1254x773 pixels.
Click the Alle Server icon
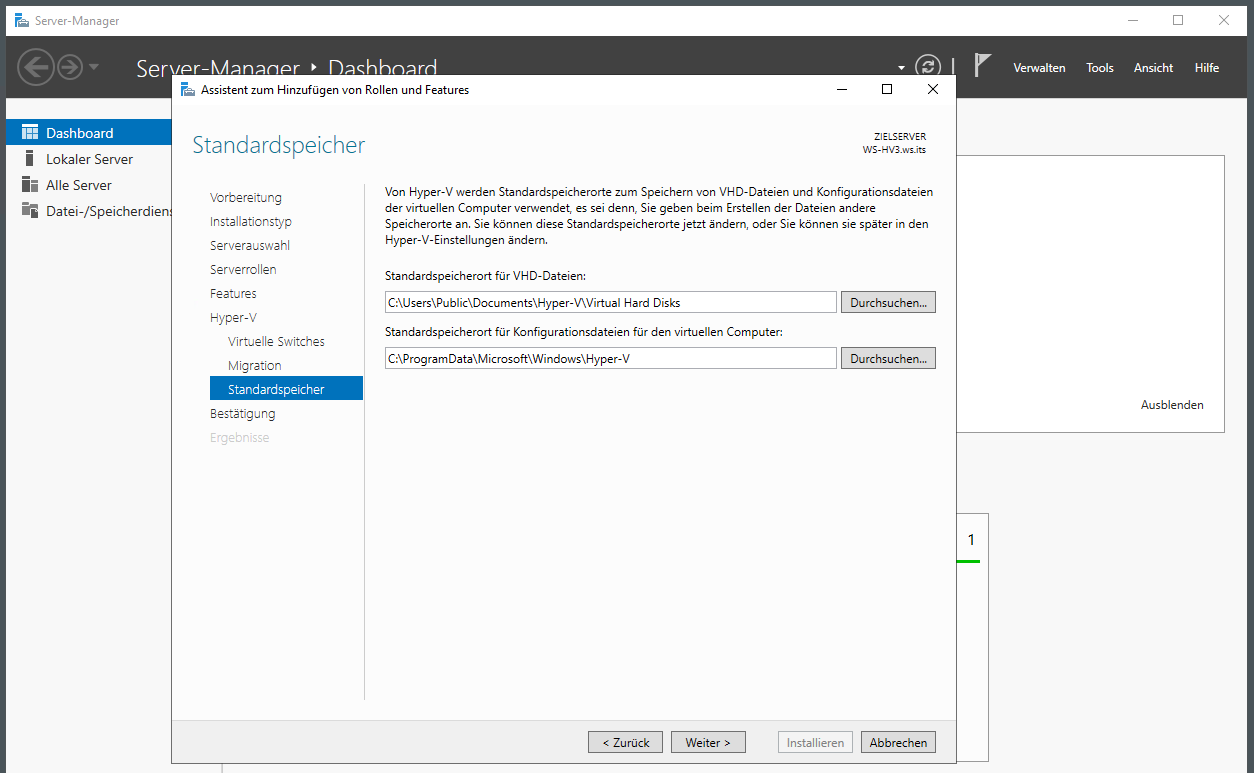pos(29,185)
